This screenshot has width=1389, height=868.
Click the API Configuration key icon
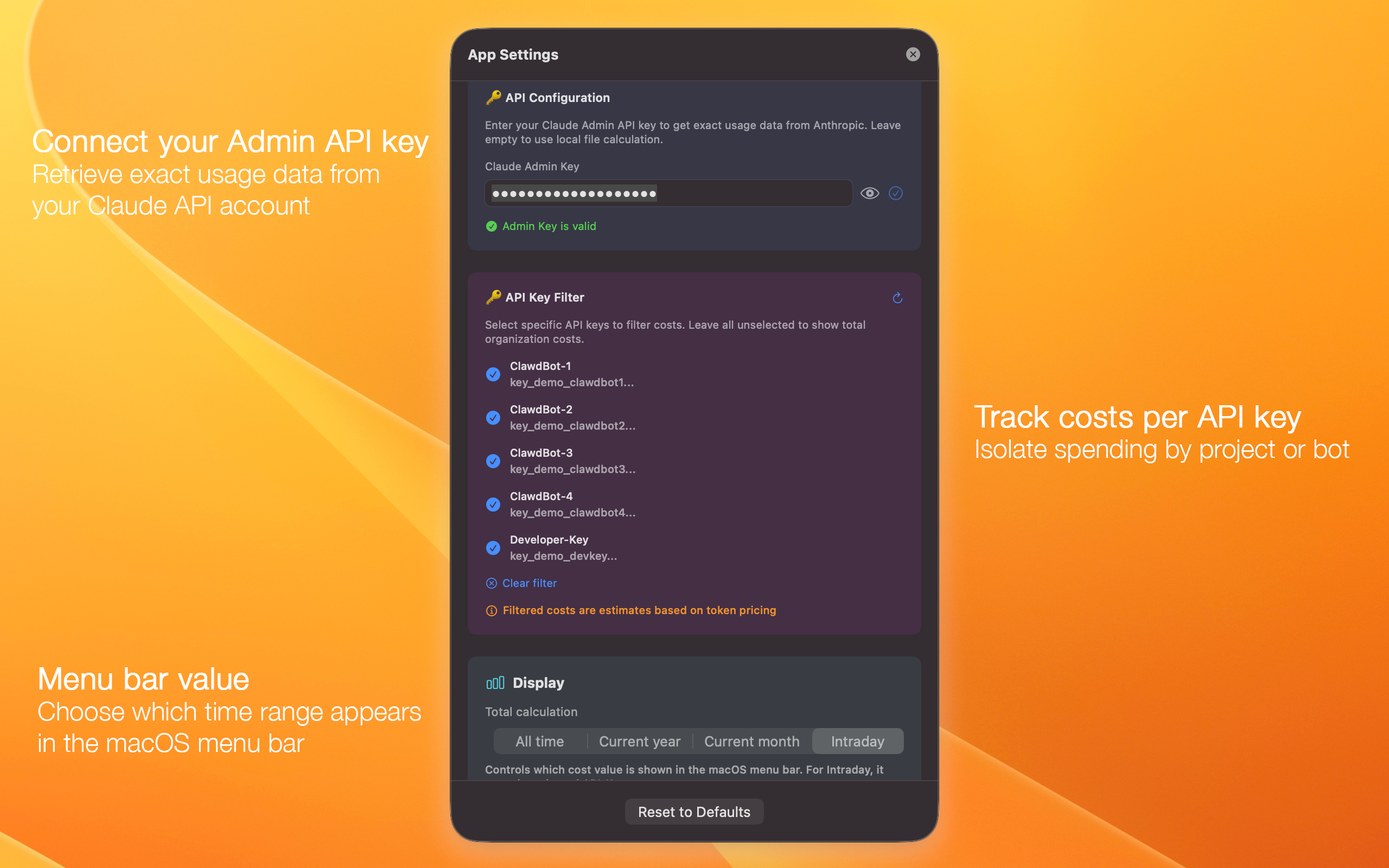click(x=493, y=97)
